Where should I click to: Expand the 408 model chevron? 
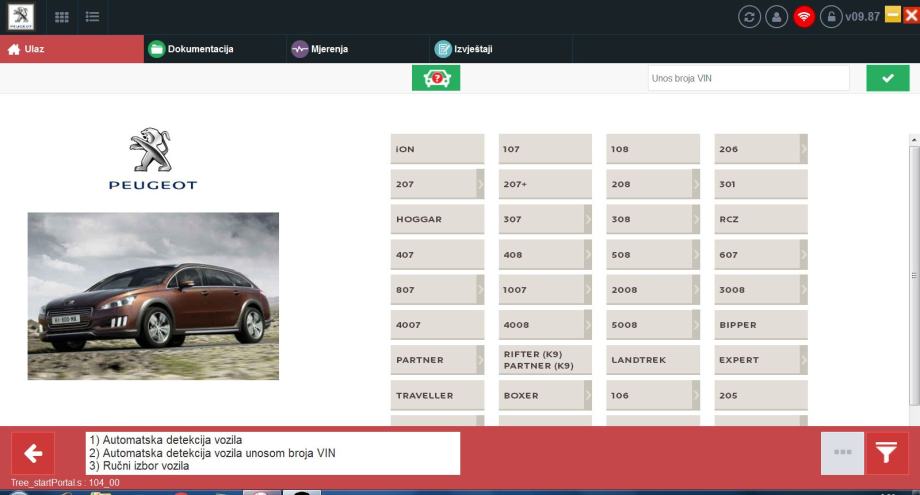(x=588, y=255)
